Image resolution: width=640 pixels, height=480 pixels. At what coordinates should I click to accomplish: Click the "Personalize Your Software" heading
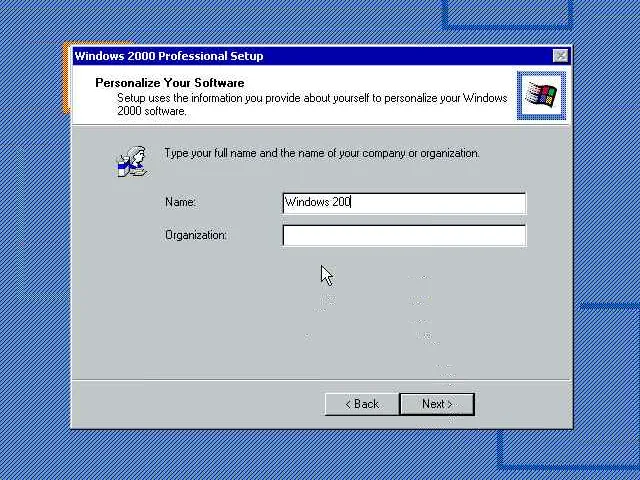click(170, 83)
